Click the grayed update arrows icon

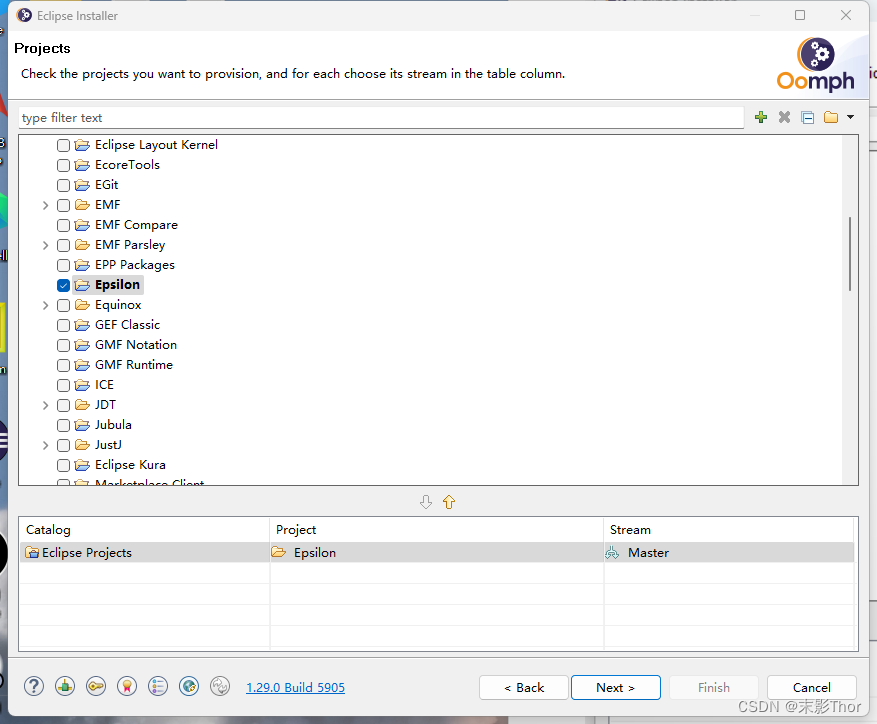click(220, 686)
